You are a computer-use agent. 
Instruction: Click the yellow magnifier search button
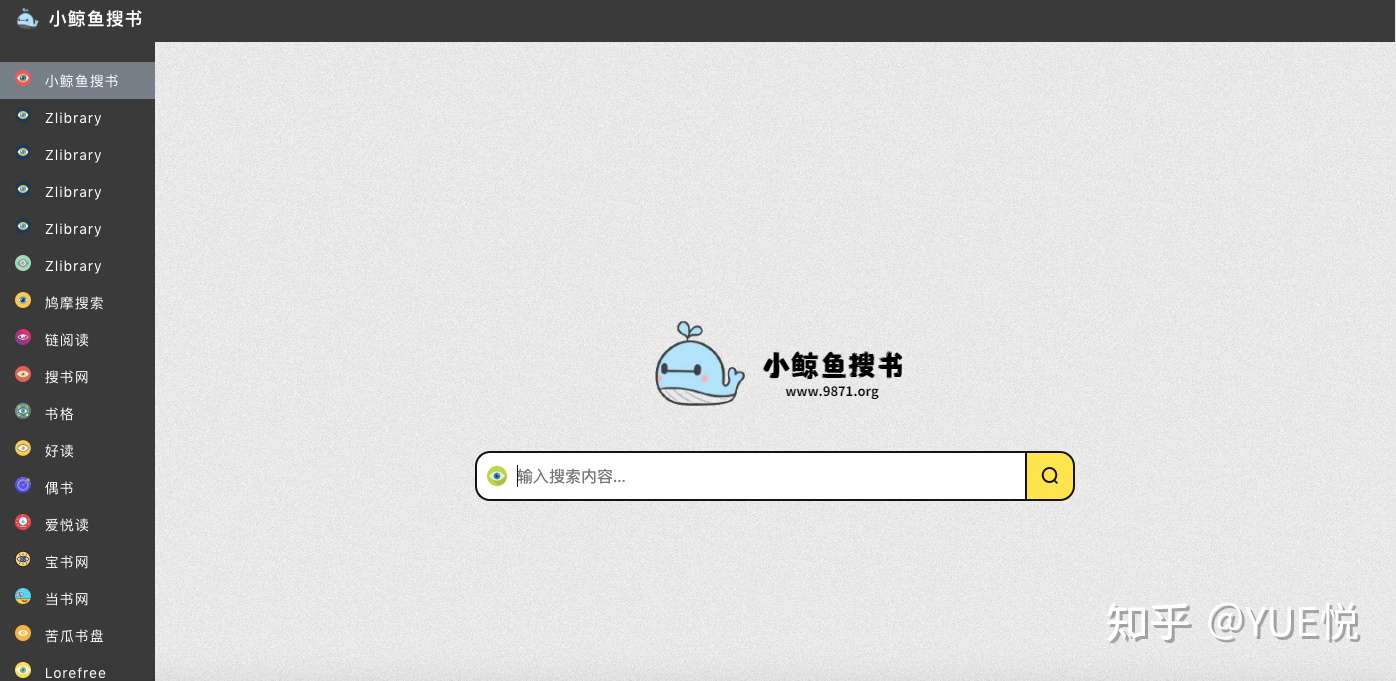[x=1050, y=476]
